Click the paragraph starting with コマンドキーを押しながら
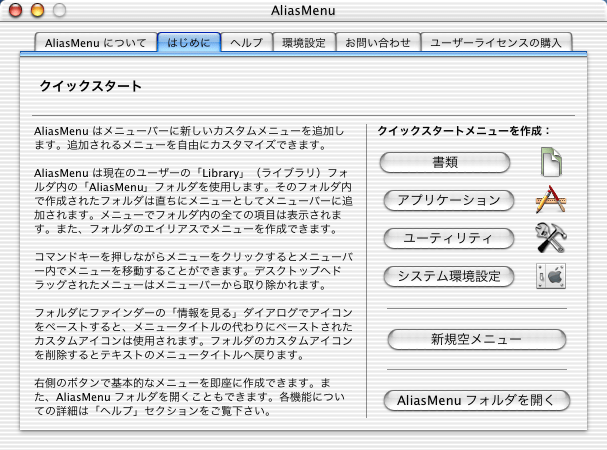 point(194,271)
